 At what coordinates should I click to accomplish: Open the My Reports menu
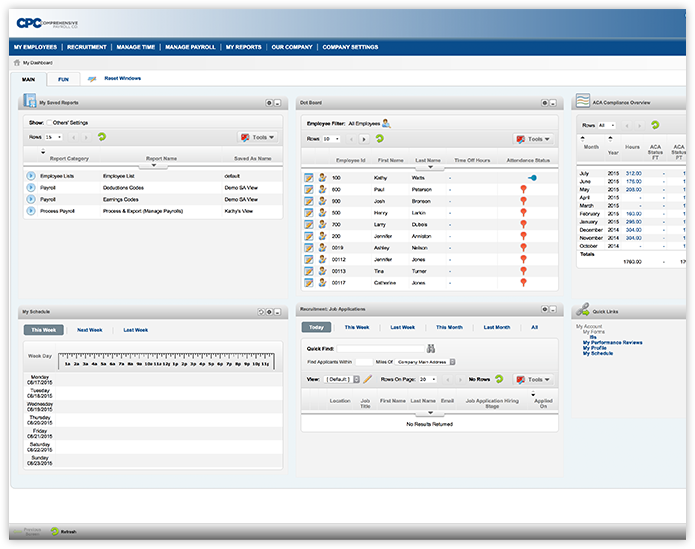coord(244,47)
